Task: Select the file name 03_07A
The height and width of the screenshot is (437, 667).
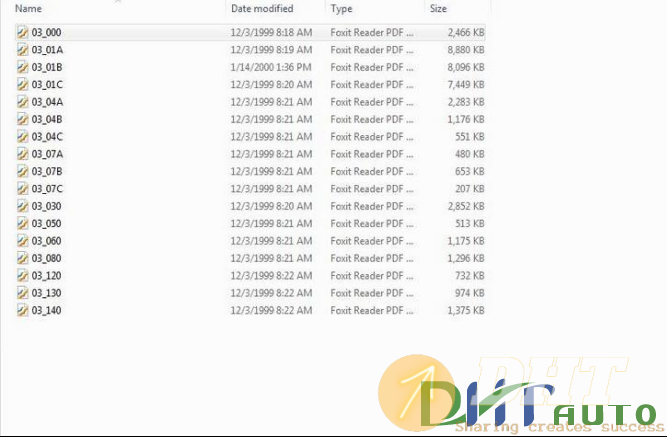Action: point(47,154)
